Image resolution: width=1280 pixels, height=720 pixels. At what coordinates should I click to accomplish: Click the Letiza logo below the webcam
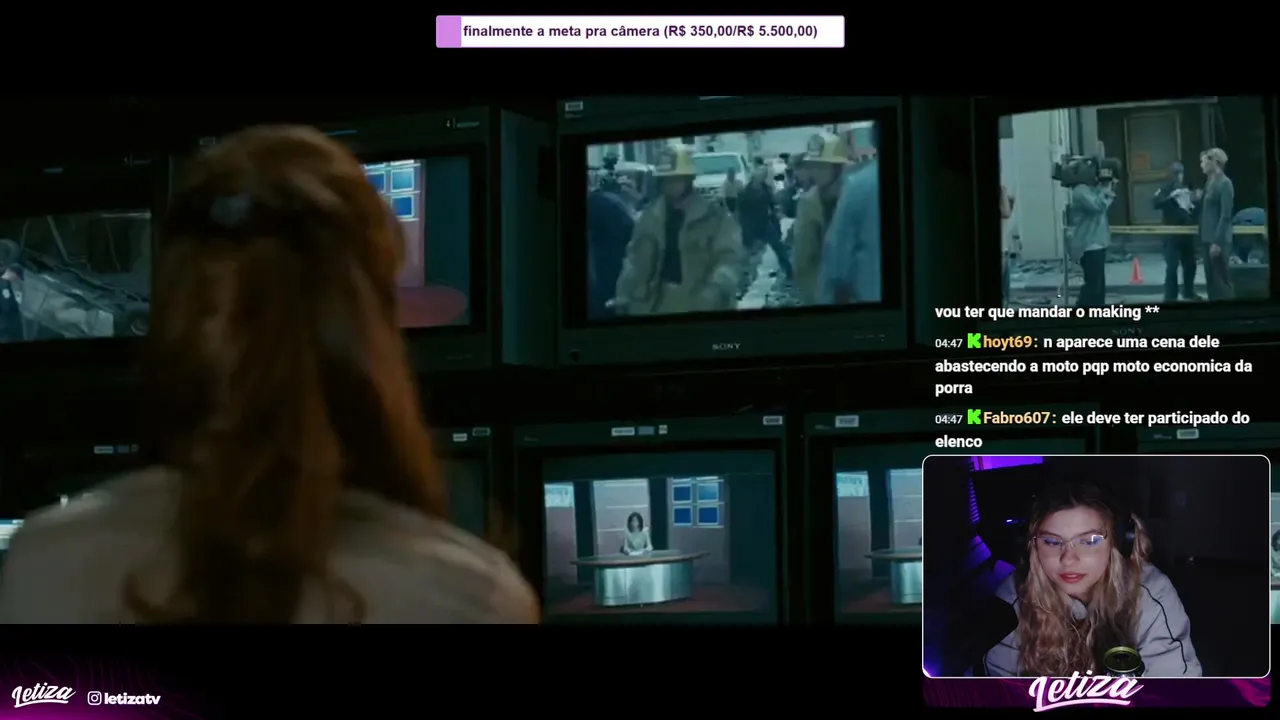pos(1085,692)
